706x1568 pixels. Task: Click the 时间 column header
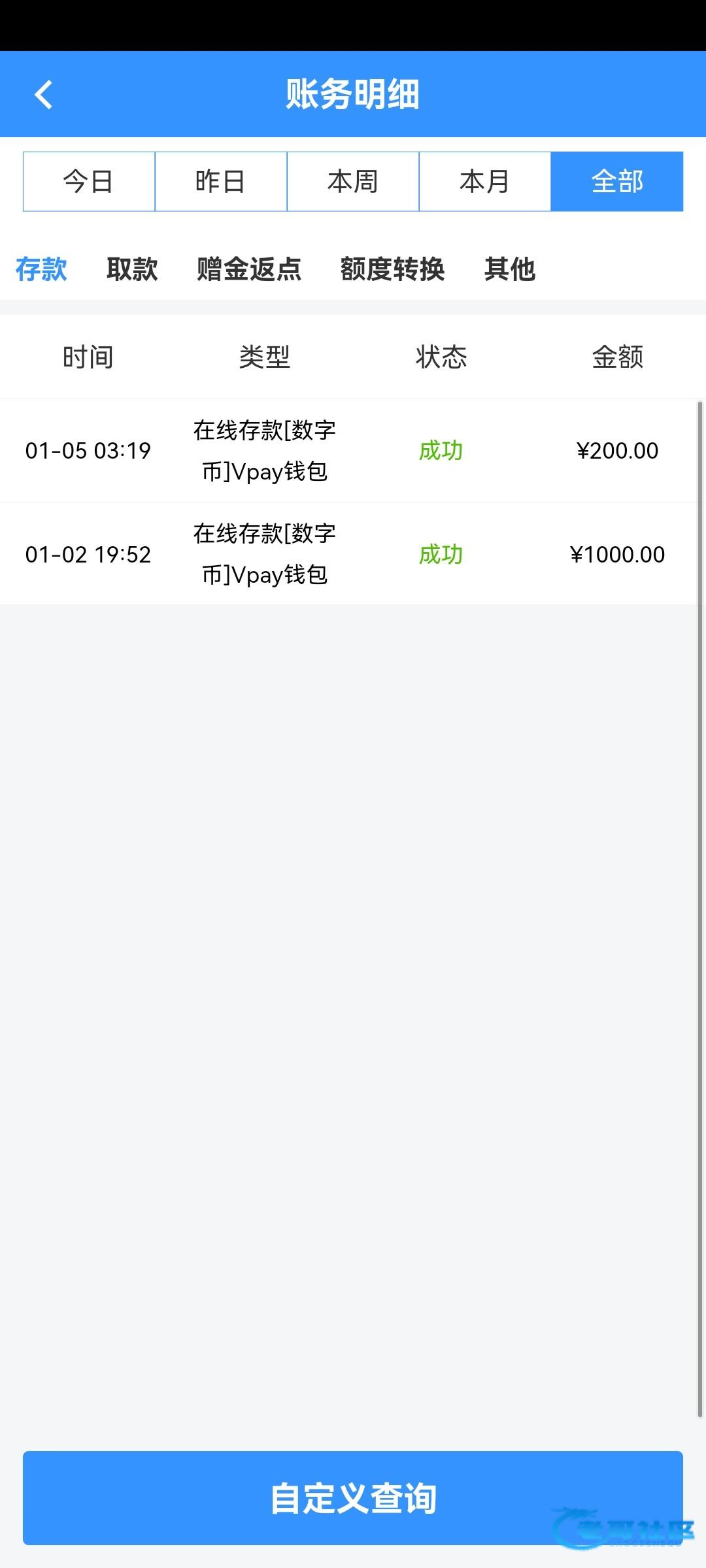88,357
